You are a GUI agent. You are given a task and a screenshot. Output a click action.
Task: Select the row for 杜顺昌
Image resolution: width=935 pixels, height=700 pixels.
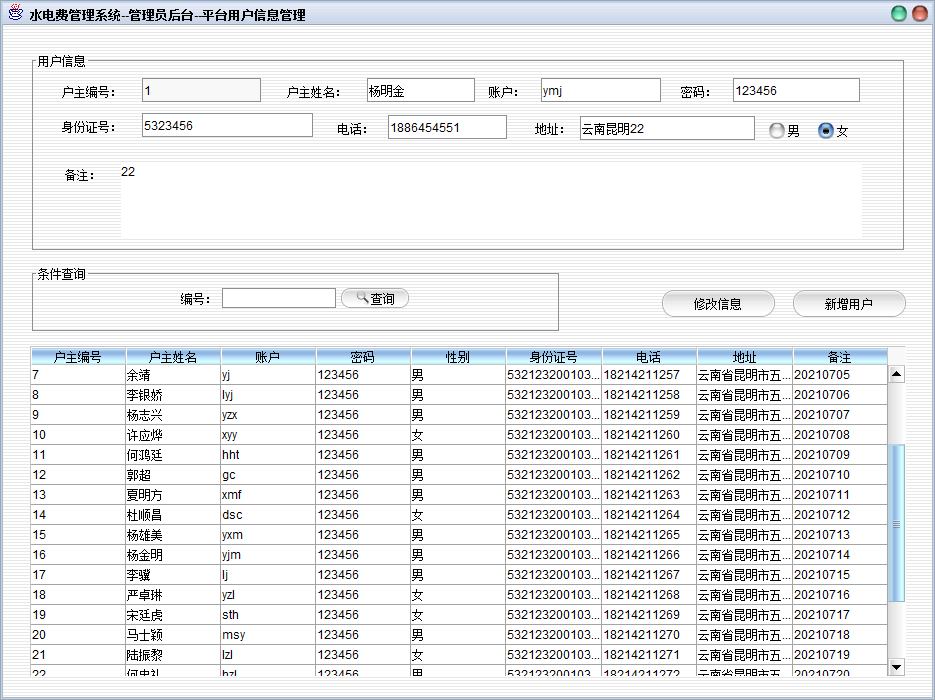pos(459,515)
